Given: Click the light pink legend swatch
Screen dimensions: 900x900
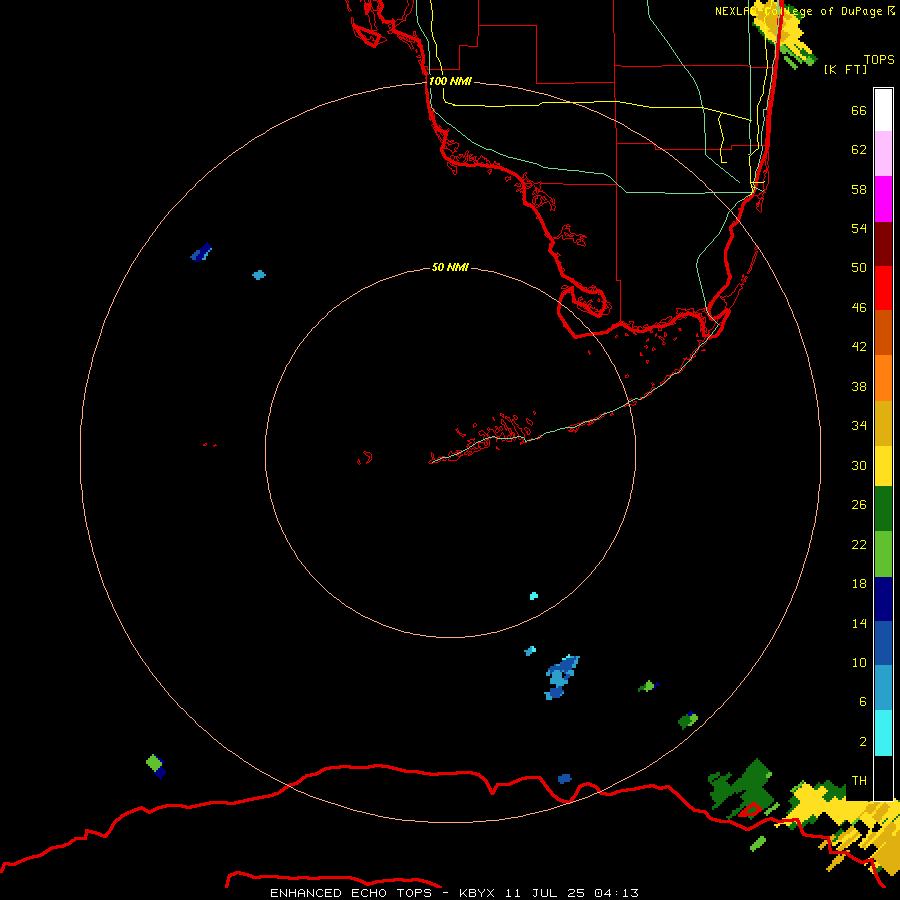Looking at the screenshot, I should point(883,154).
